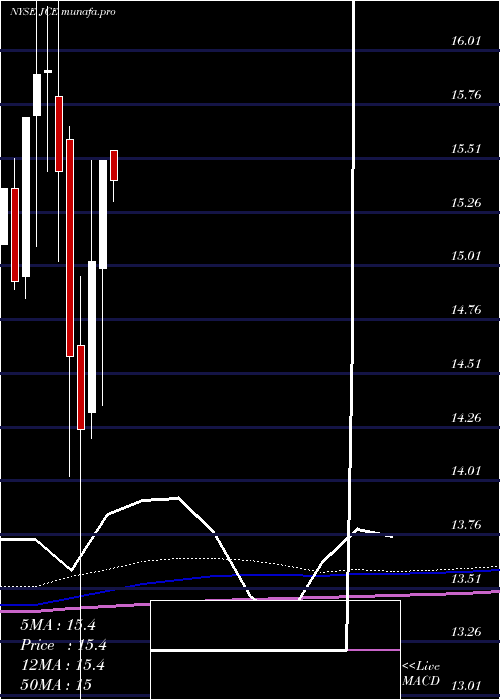Click the 14.51 price axis label
The image size is (500, 700).
(466, 364)
